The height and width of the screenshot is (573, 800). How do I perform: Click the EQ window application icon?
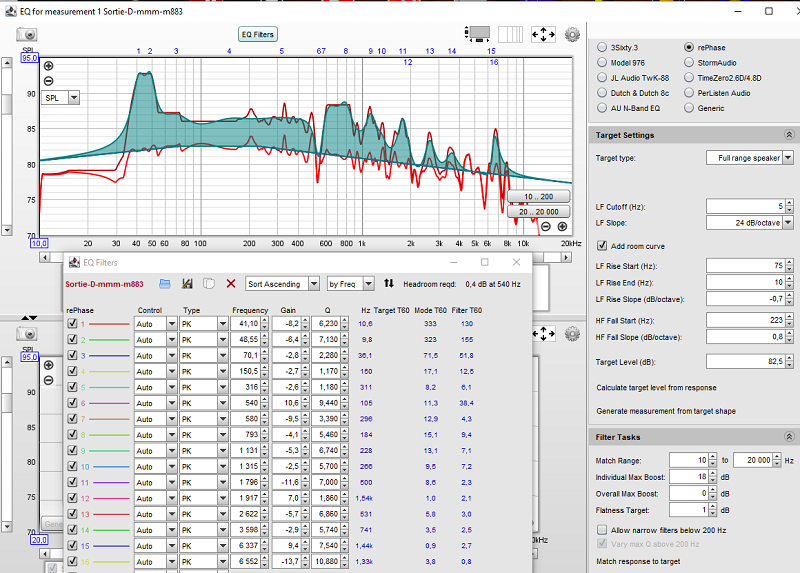point(10,11)
